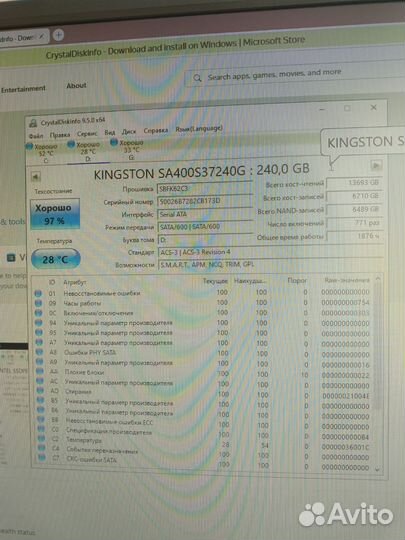405x540 pixels.
Task: Click transfer mode field SATA/600 | SATA/600
Action: coord(205,227)
